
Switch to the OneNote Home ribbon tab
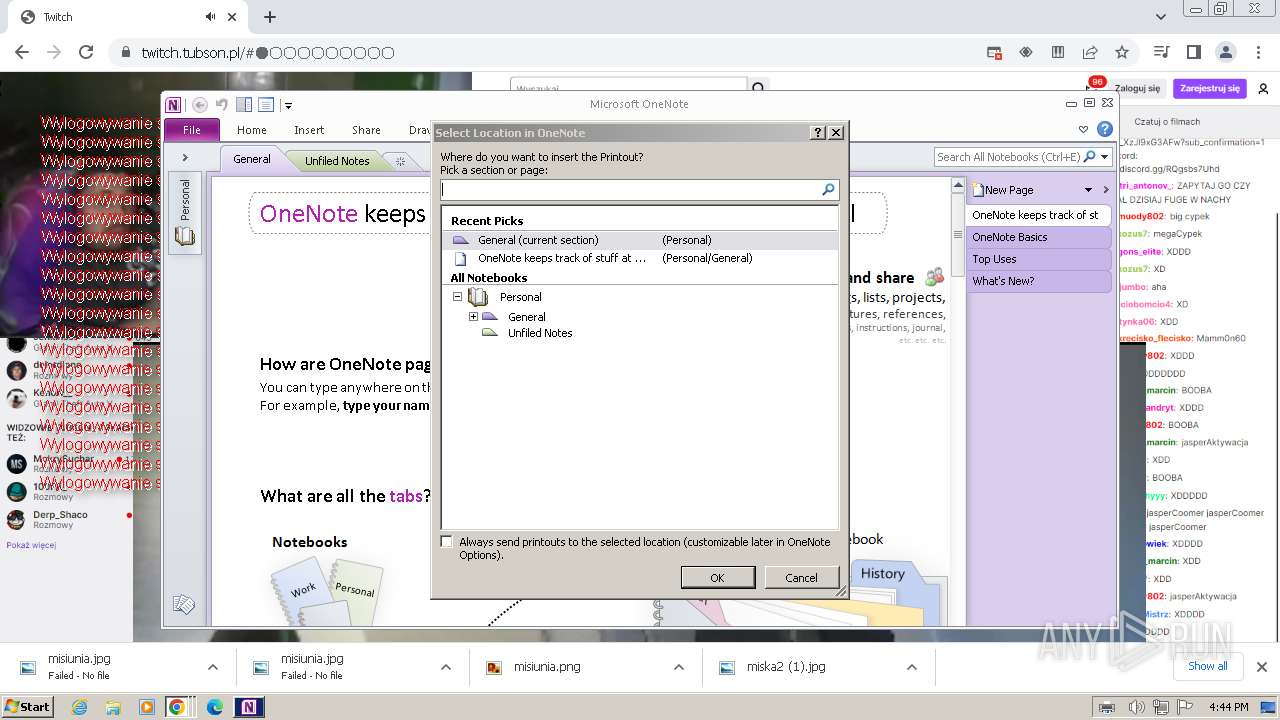(x=252, y=130)
